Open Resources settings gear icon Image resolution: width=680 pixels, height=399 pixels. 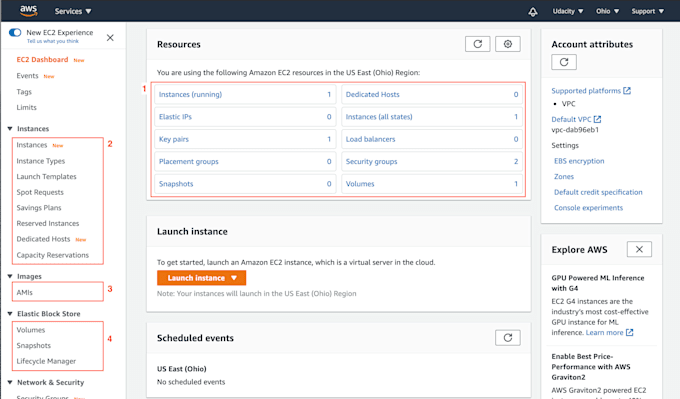(508, 44)
